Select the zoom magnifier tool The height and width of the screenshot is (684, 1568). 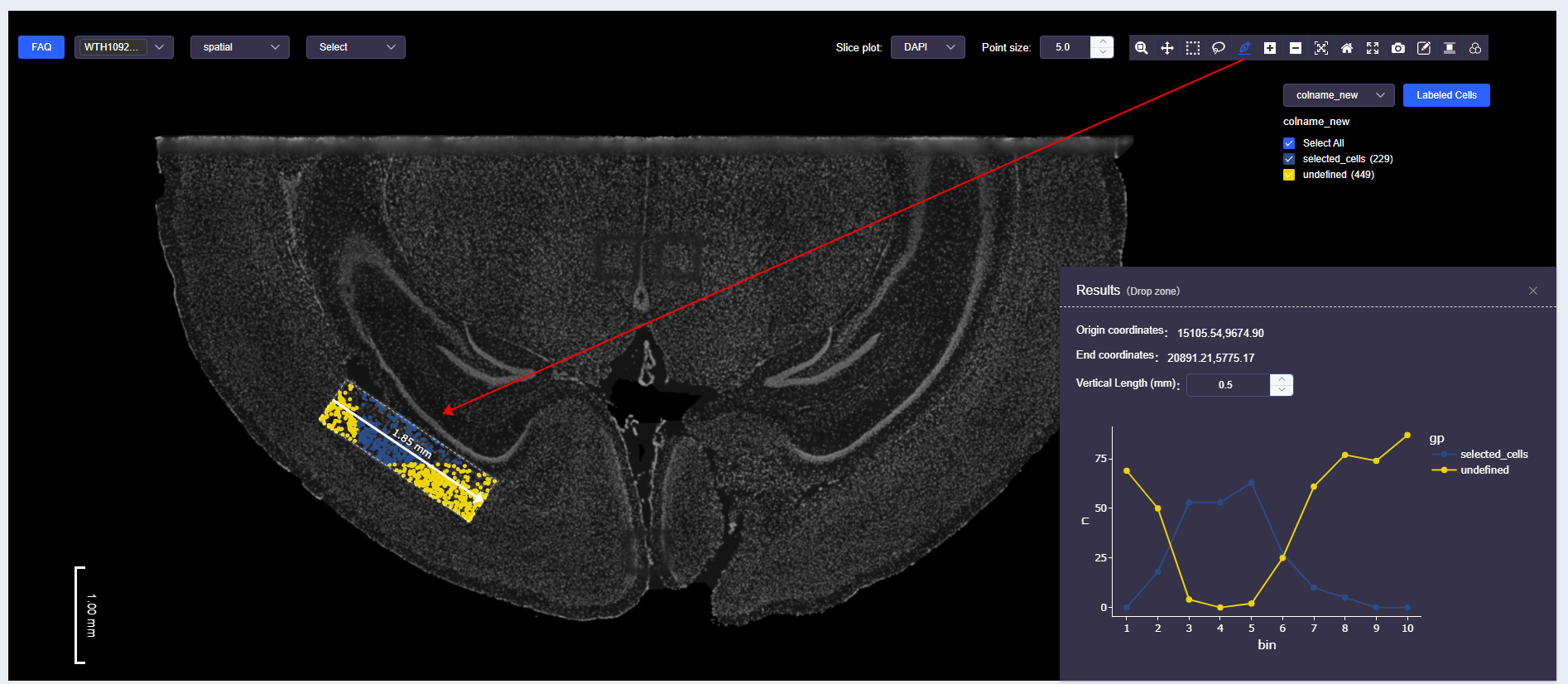(x=1141, y=48)
